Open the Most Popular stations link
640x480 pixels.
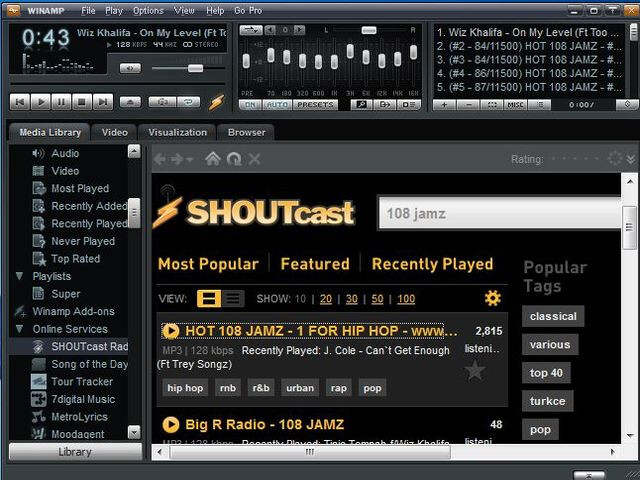pos(208,264)
